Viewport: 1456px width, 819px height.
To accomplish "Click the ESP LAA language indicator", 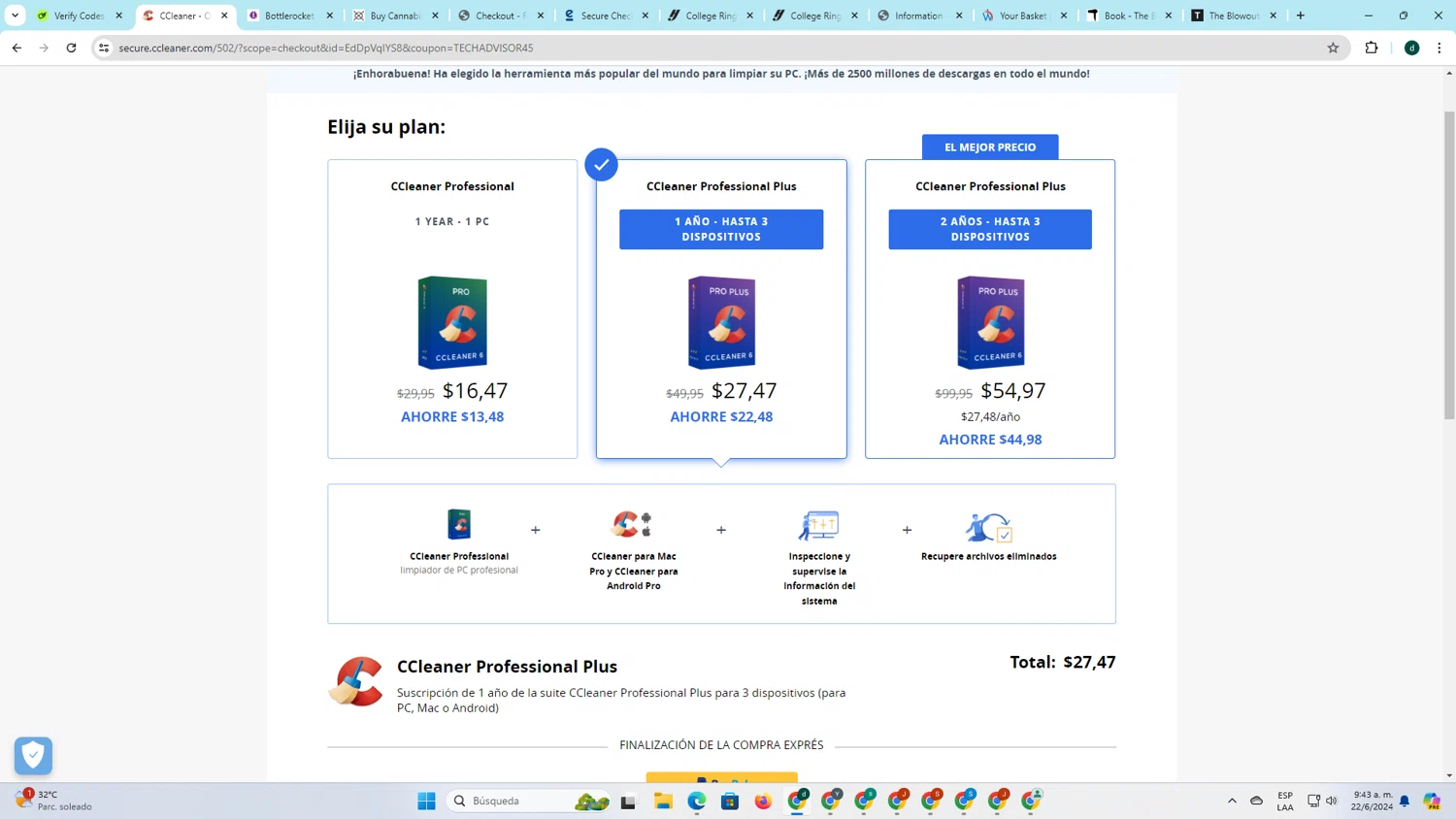I will (x=1285, y=801).
